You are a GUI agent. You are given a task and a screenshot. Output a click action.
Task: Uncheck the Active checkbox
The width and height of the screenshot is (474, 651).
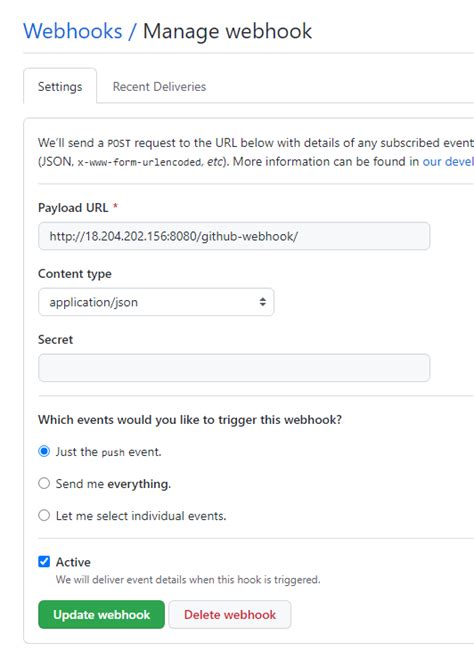[44, 562]
